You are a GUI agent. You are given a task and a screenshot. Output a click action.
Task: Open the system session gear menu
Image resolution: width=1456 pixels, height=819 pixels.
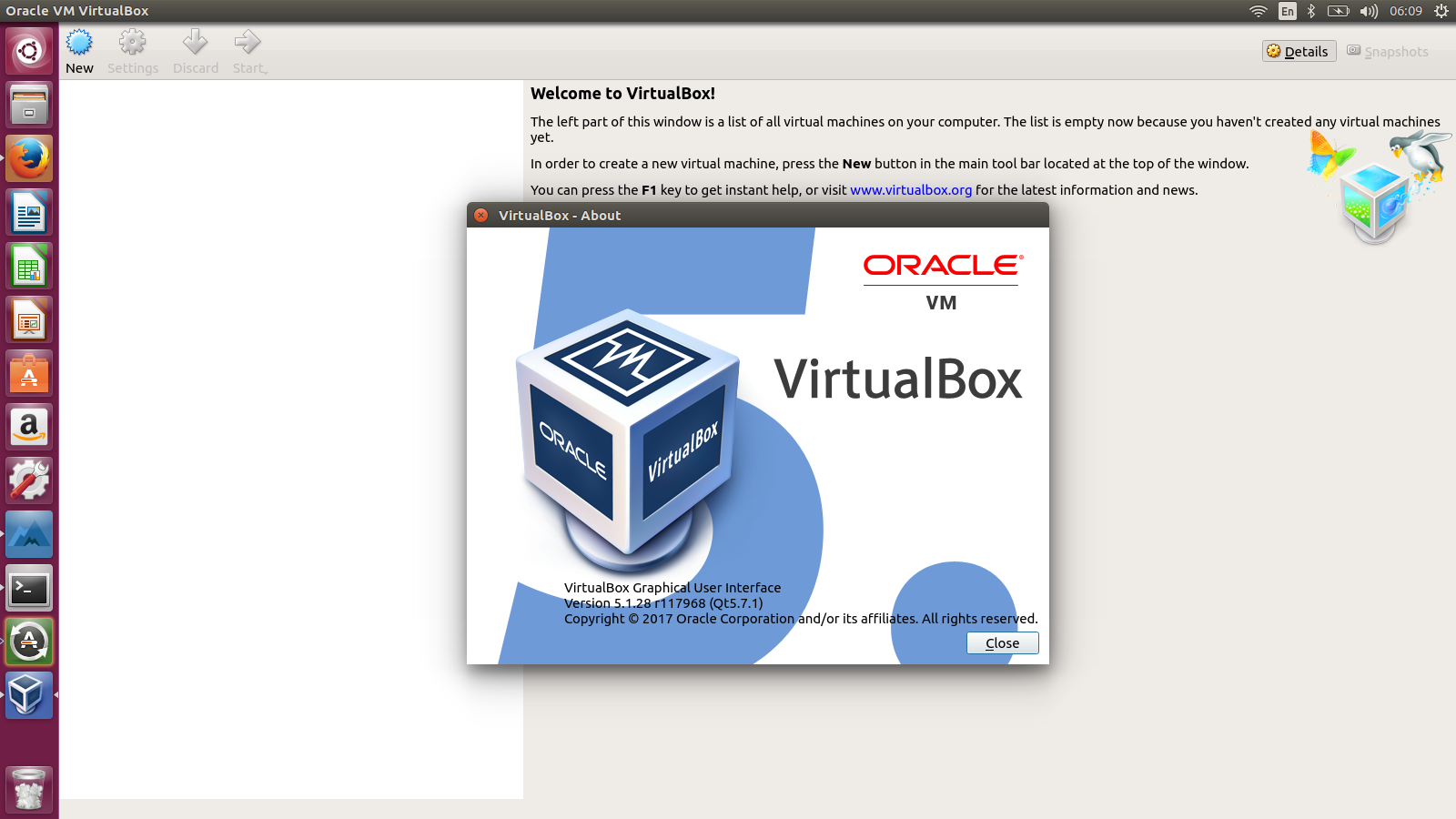point(1441,11)
